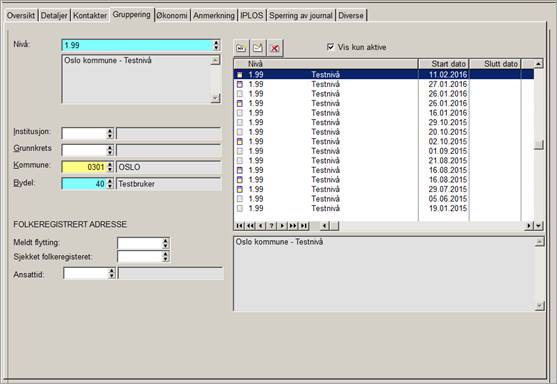Open the Bydel code selector arrows
This screenshot has width=557, height=384.
pos(110,184)
